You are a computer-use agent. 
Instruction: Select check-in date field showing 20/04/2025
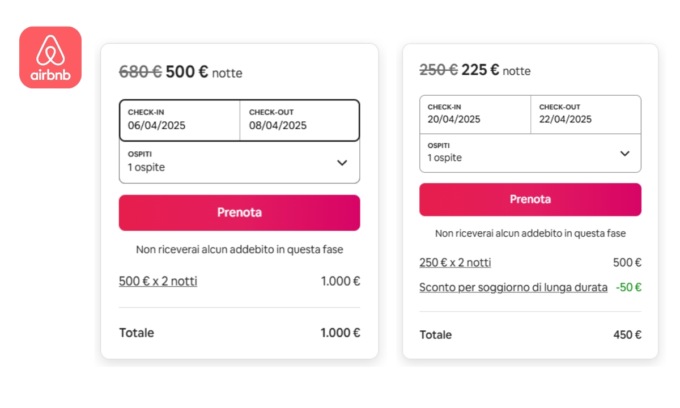tap(474, 114)
